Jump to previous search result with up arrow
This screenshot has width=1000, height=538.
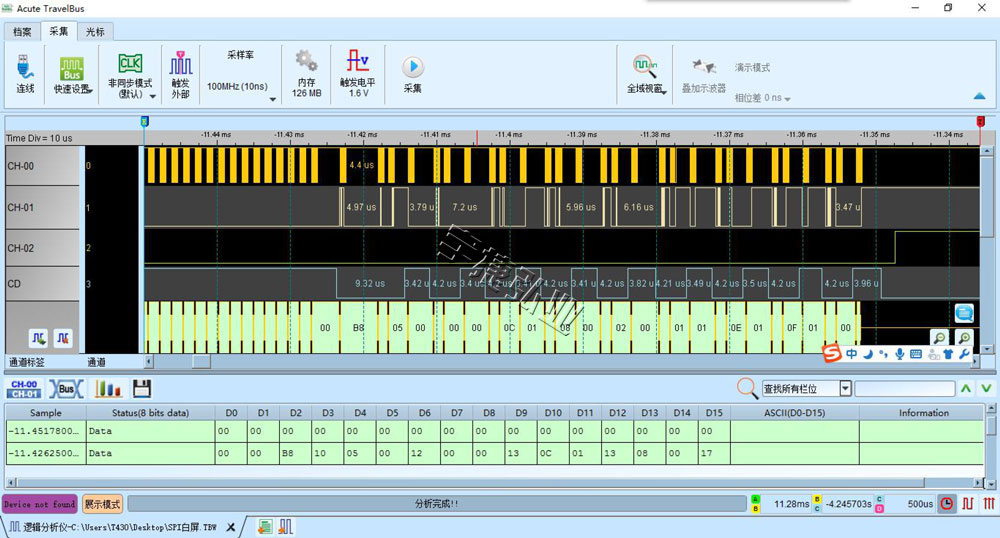[x=966, y=388]
